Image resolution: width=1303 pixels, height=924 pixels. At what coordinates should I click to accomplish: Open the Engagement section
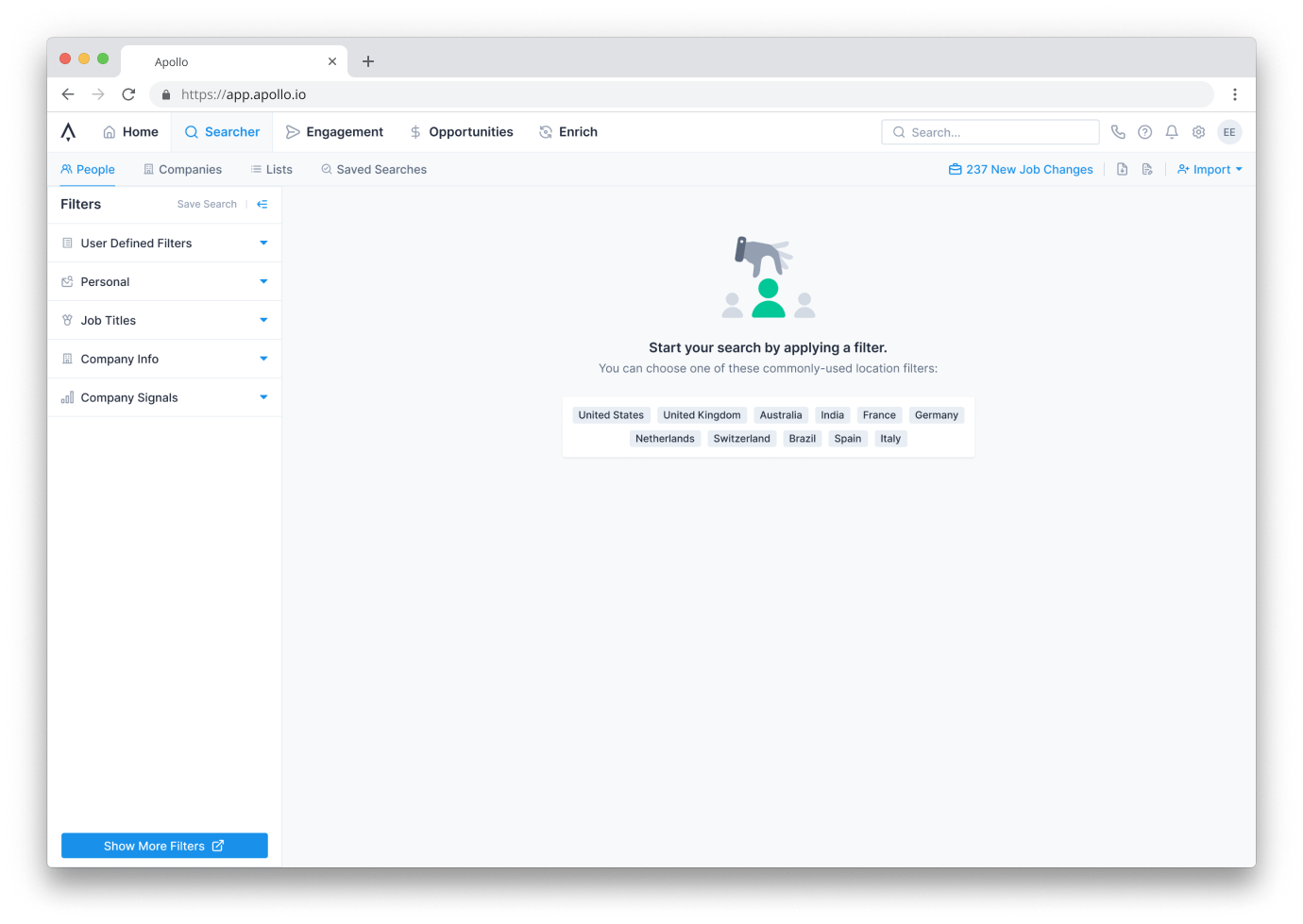point(334,132)
